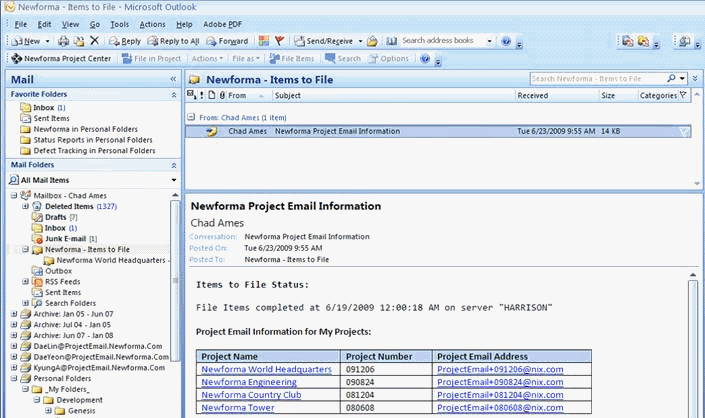Click the Categorize color grid icon

(x=264, y=41)
